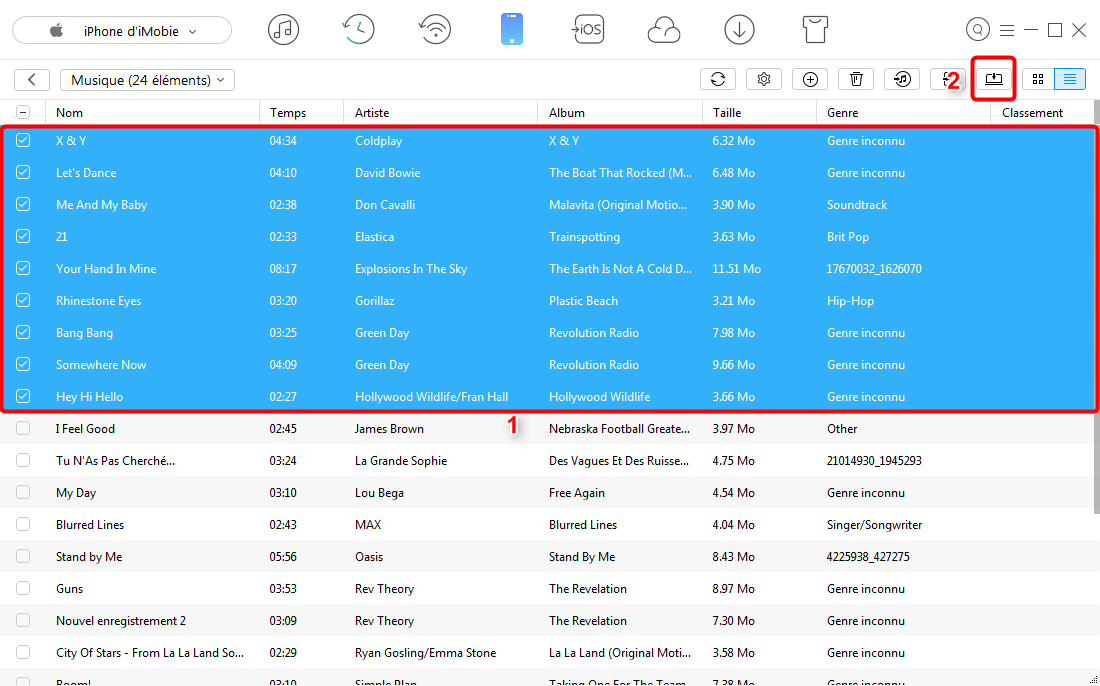Viewport: 1100px width, 686px height.
Task: Go back with the left arrow button
Action: pos(32,80)
